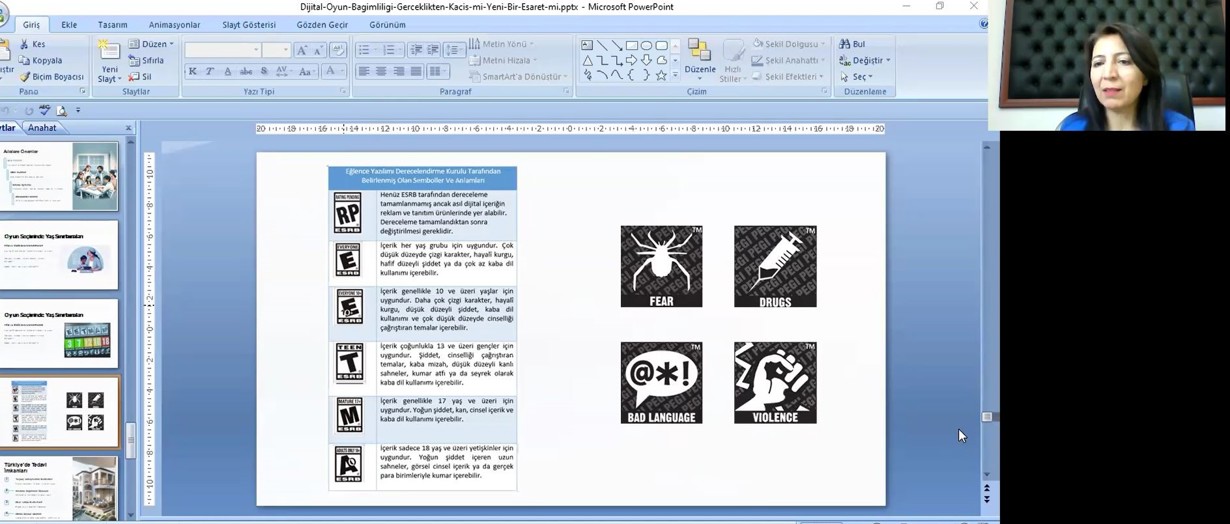1230x524 pixels.
Task: Open the Ekle ribbon tab
Action: pyautogui.click(x=69, y=24)
